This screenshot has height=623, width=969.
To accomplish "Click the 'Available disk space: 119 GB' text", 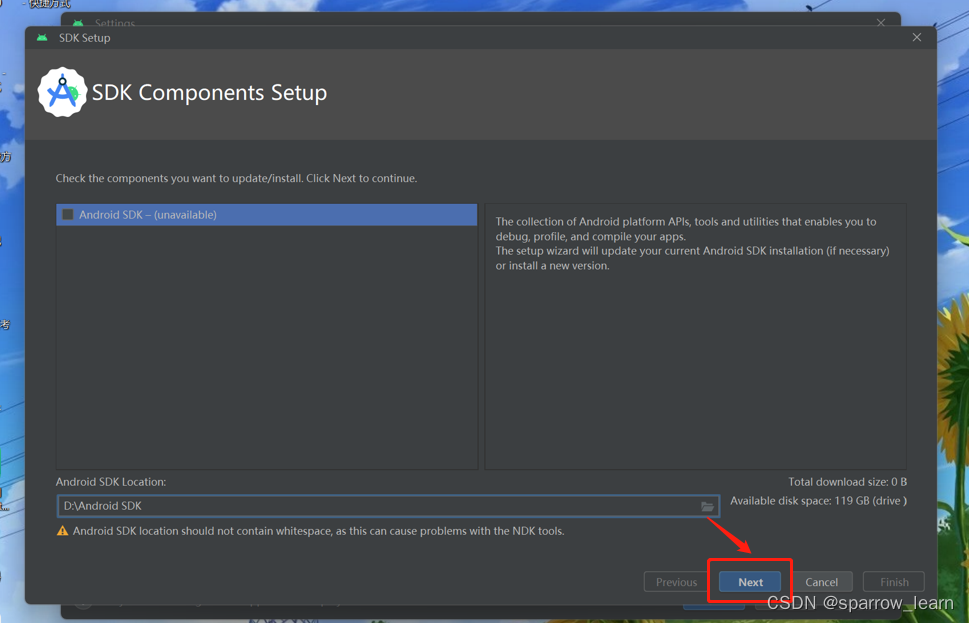I will [818, 501].
